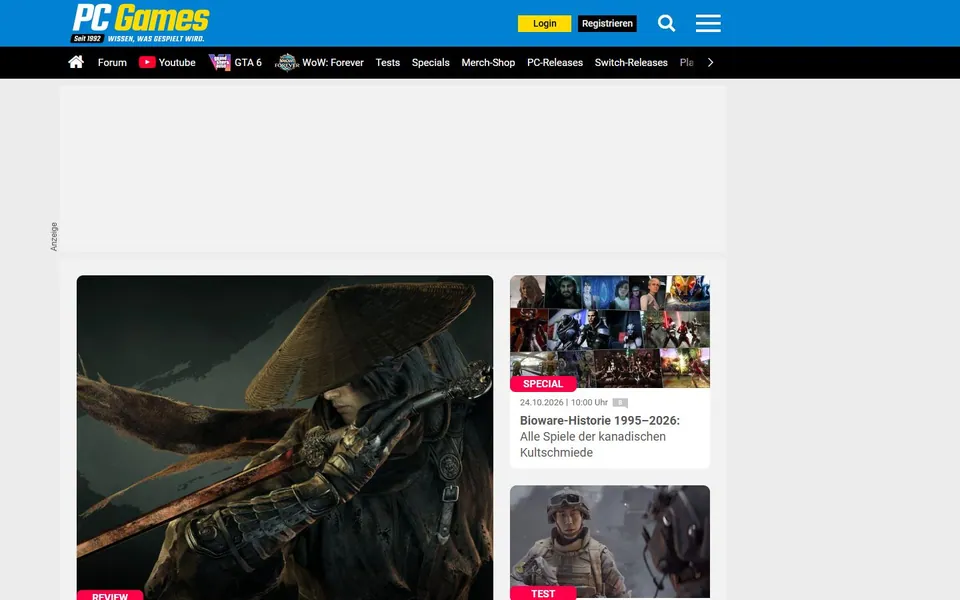Open the WoW: Forever nav link
This screenshot has height=600, width=960.
pos(332,62)
